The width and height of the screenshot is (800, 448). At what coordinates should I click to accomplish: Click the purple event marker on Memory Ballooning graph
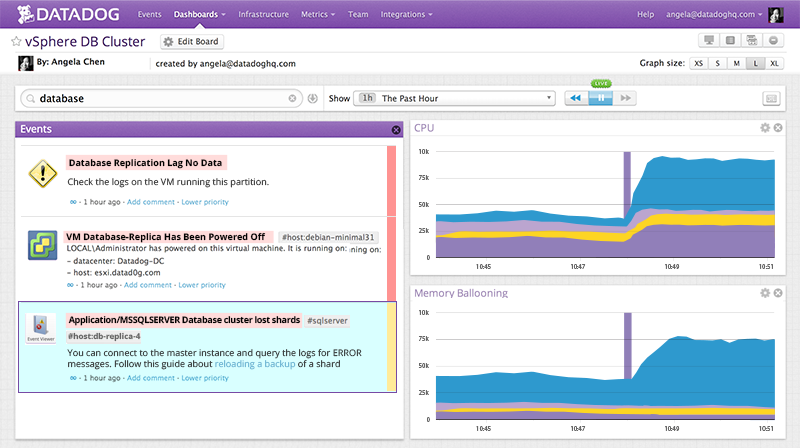[x=628, y=346]
